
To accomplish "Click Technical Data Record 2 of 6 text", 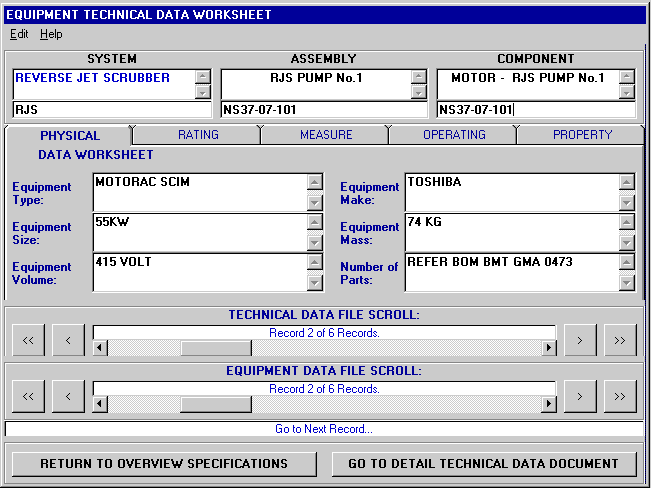I will [324, 333].
